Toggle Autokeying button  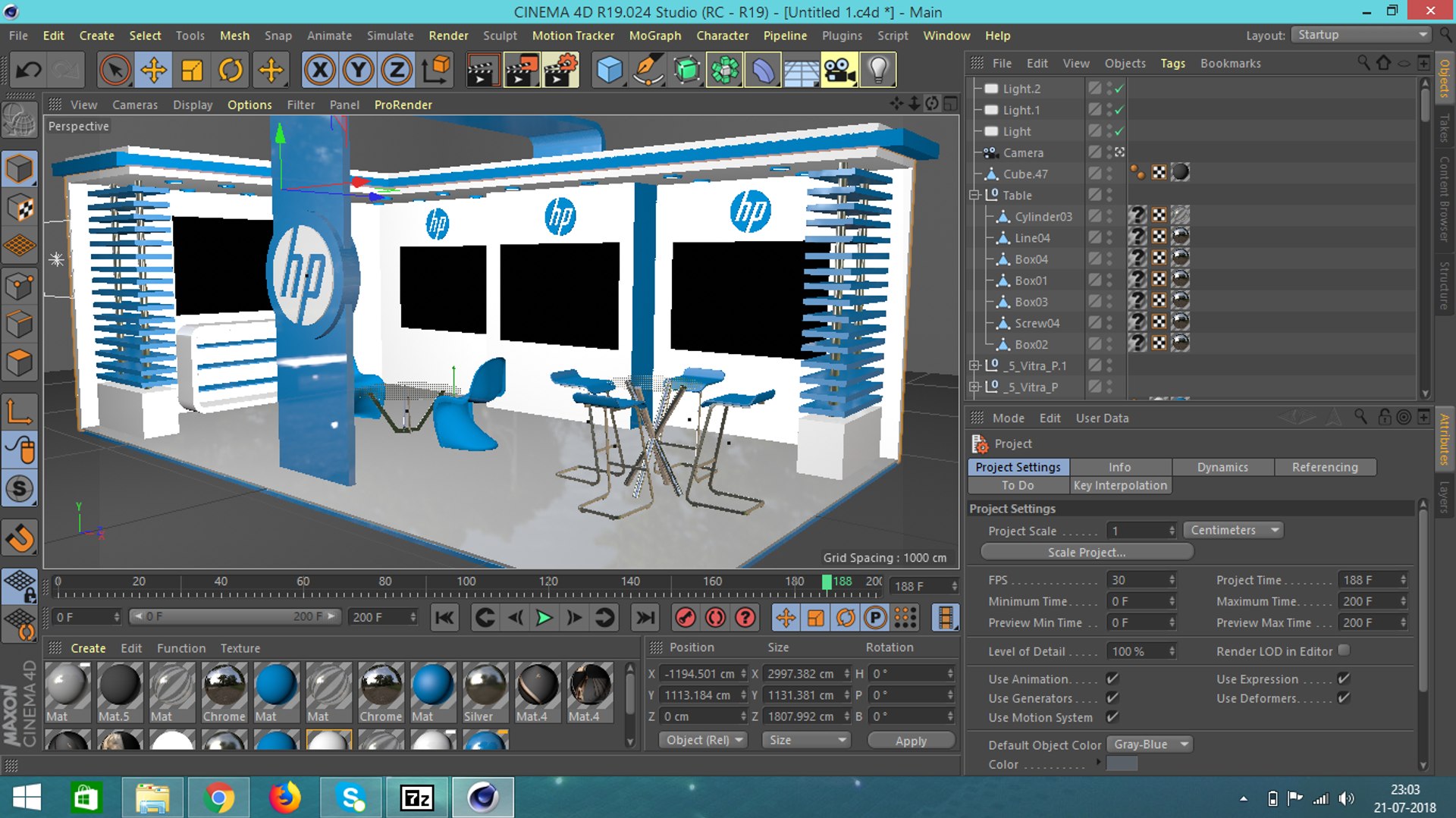pyautogui.click(x=715, y=618)
